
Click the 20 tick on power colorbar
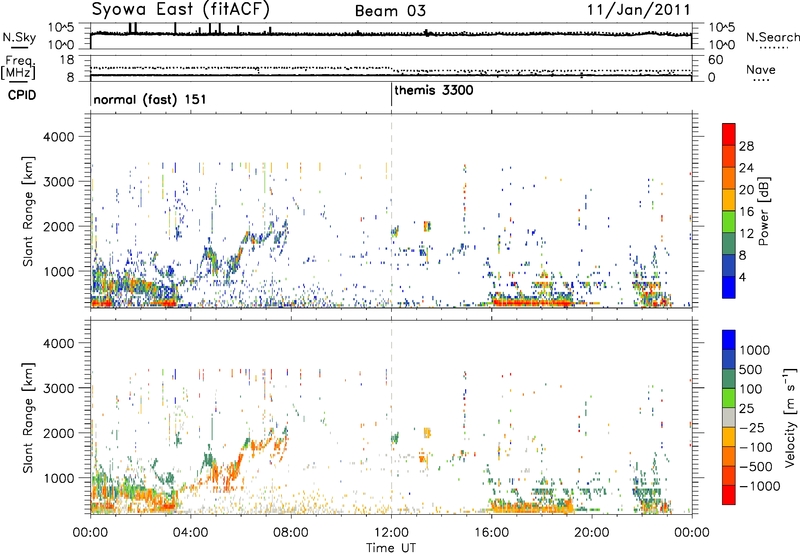point(746,190)
